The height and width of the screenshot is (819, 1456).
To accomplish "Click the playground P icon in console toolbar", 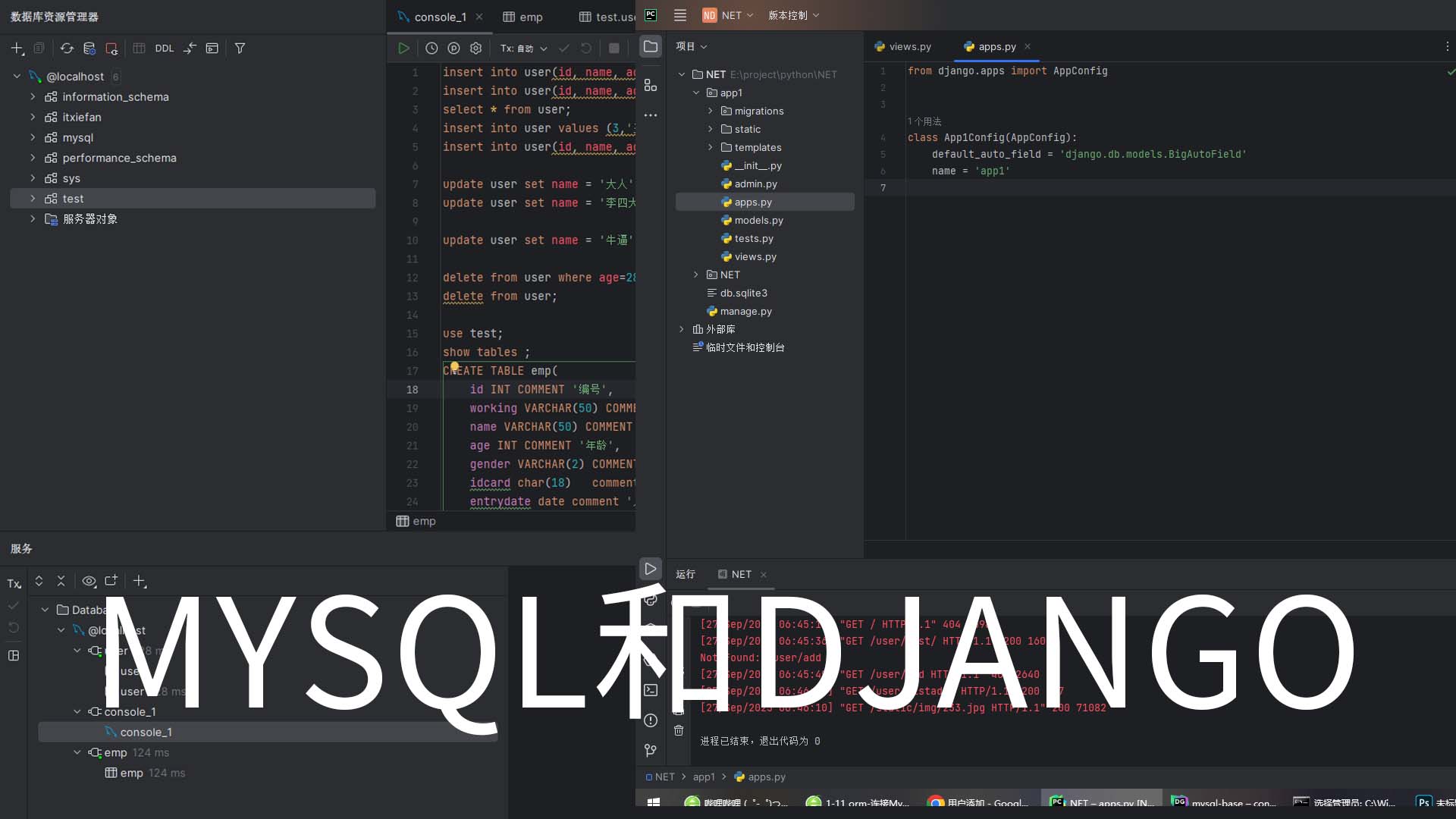I will tap(453, 49).
